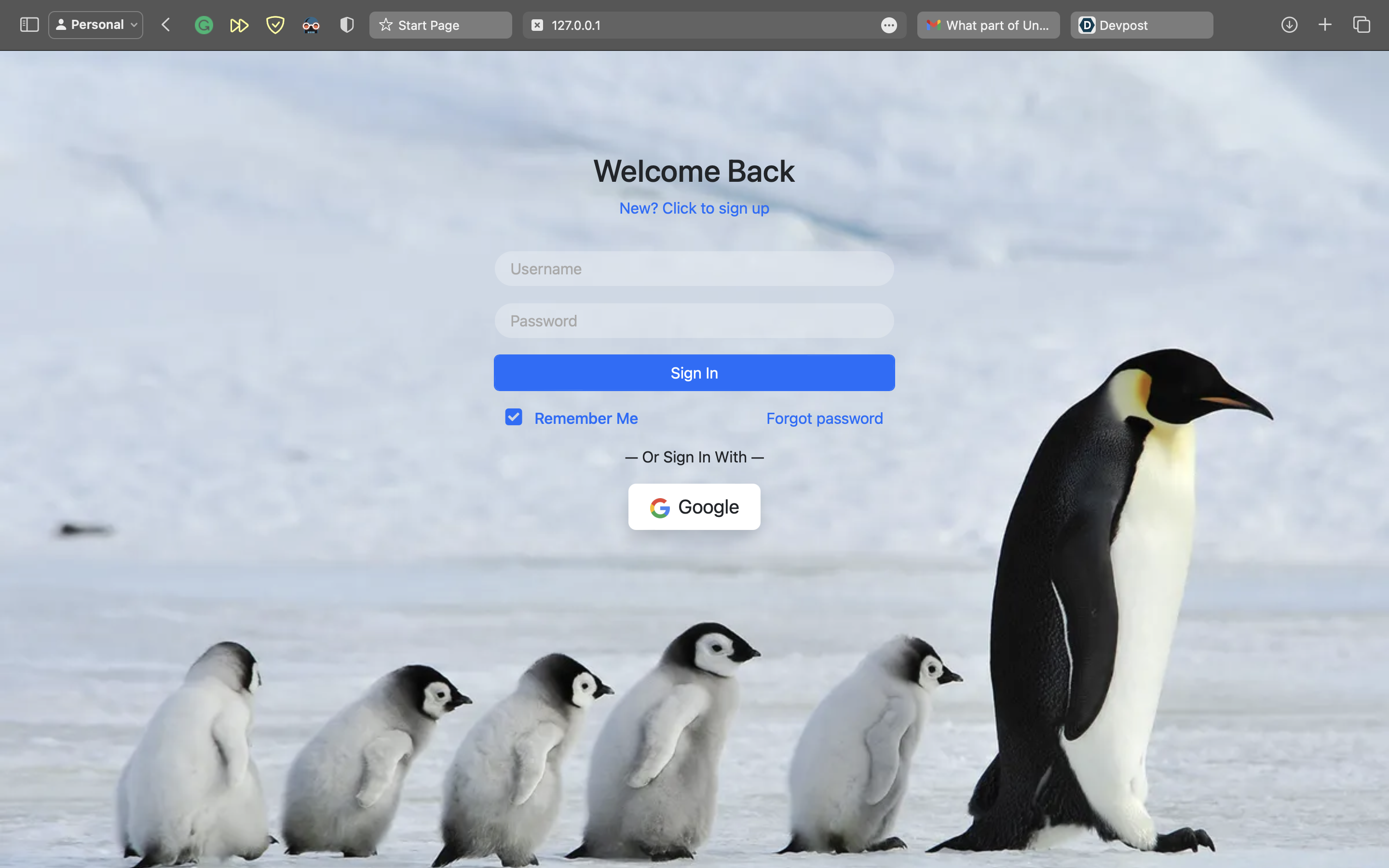Click the Username input field
The image size is (1389, 868).
694,269
